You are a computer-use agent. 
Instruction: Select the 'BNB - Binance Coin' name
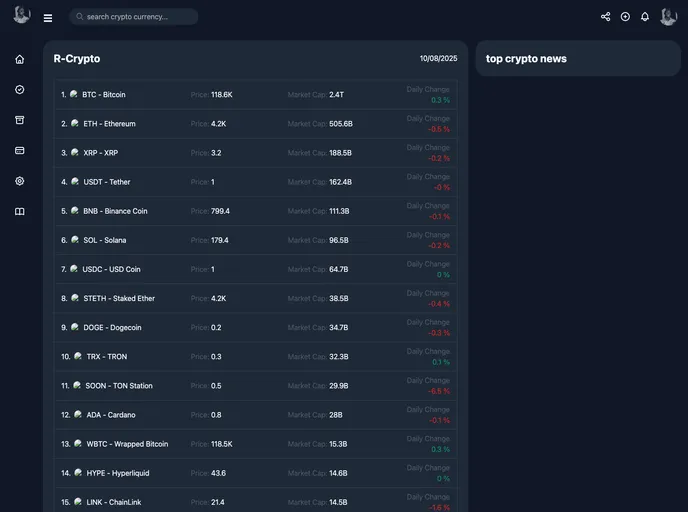(115, 211)
